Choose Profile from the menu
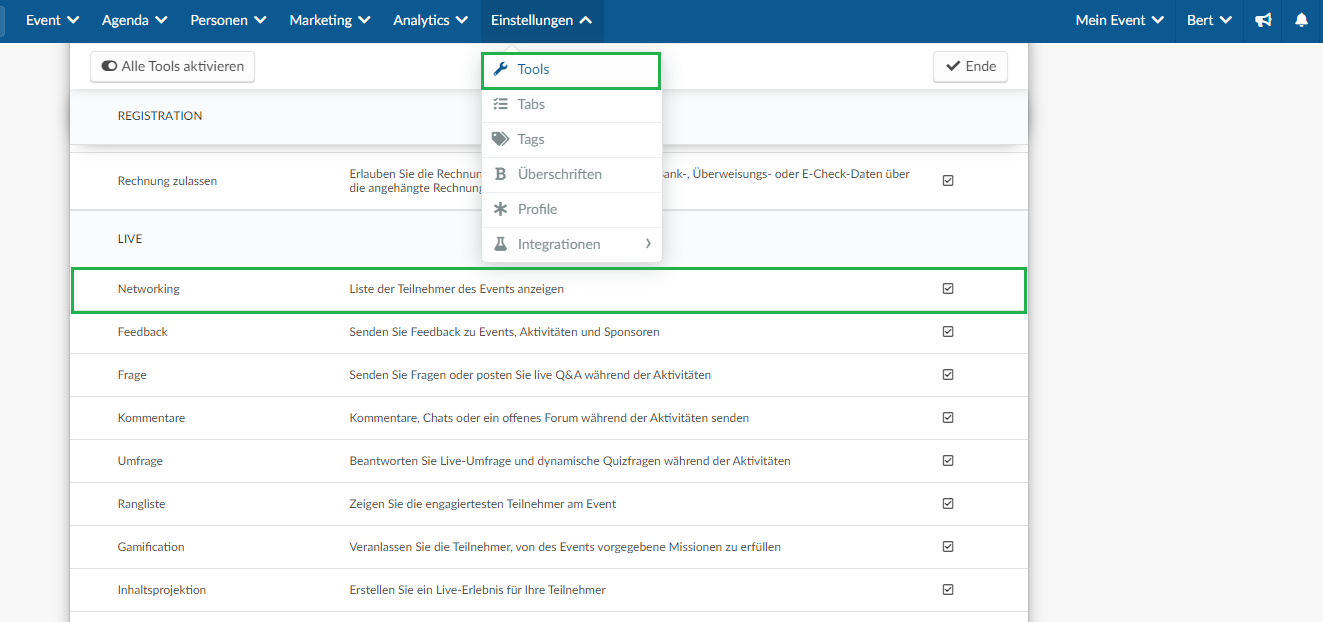Viewport: 1323px width, 622px height. pos(571,209)
